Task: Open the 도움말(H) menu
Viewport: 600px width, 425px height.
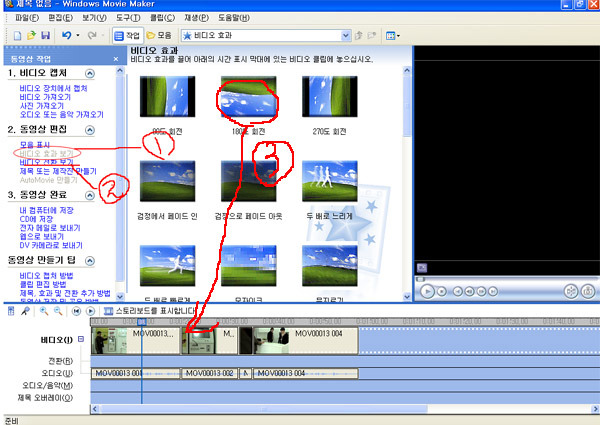Action: tap(234, 18)
